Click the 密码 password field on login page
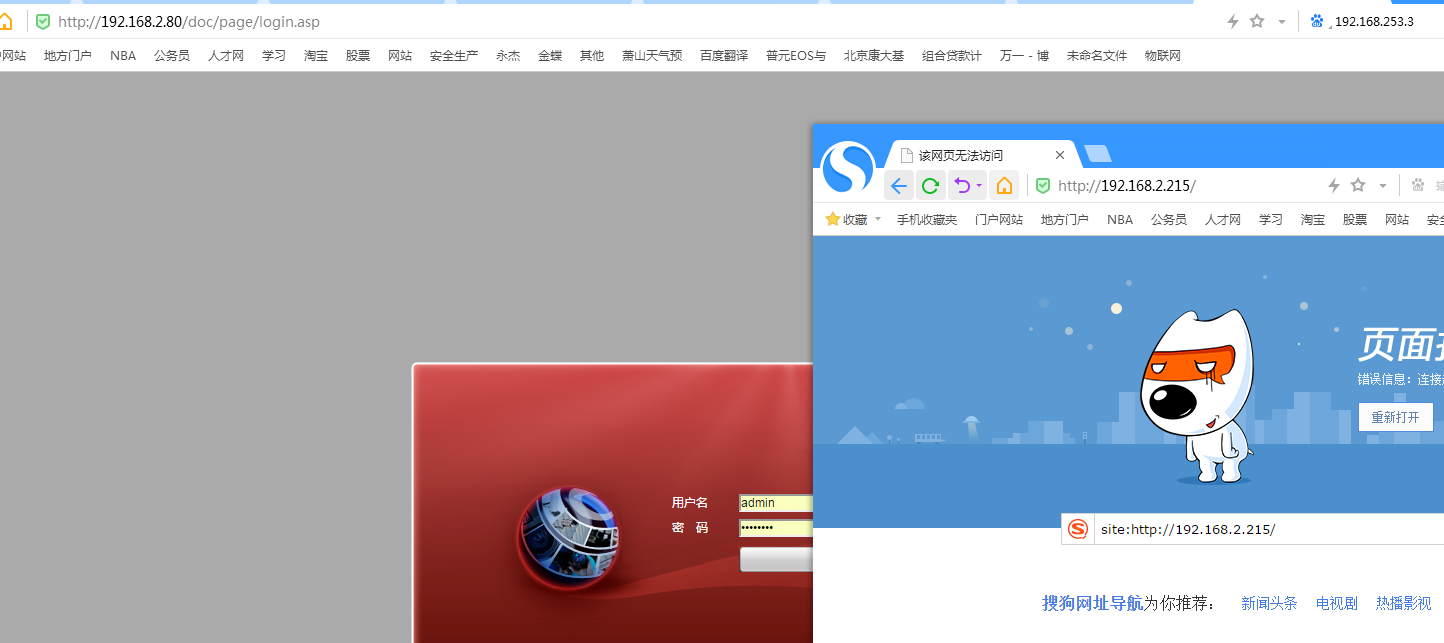The width and height of the screenshot is (1444, 643). (776, 528)
